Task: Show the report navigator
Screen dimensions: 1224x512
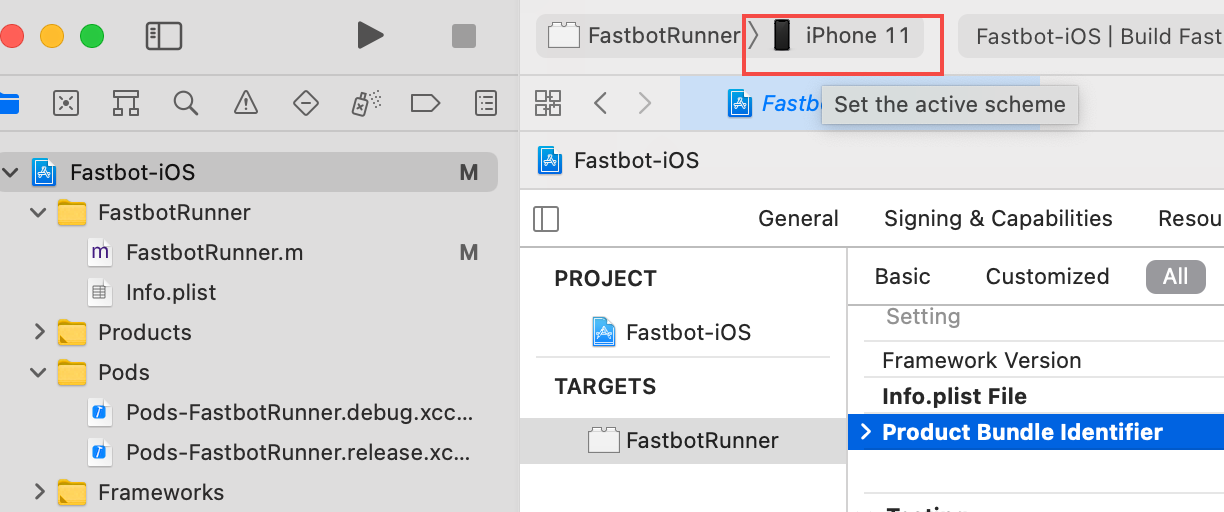Action: tap(485, 102)
